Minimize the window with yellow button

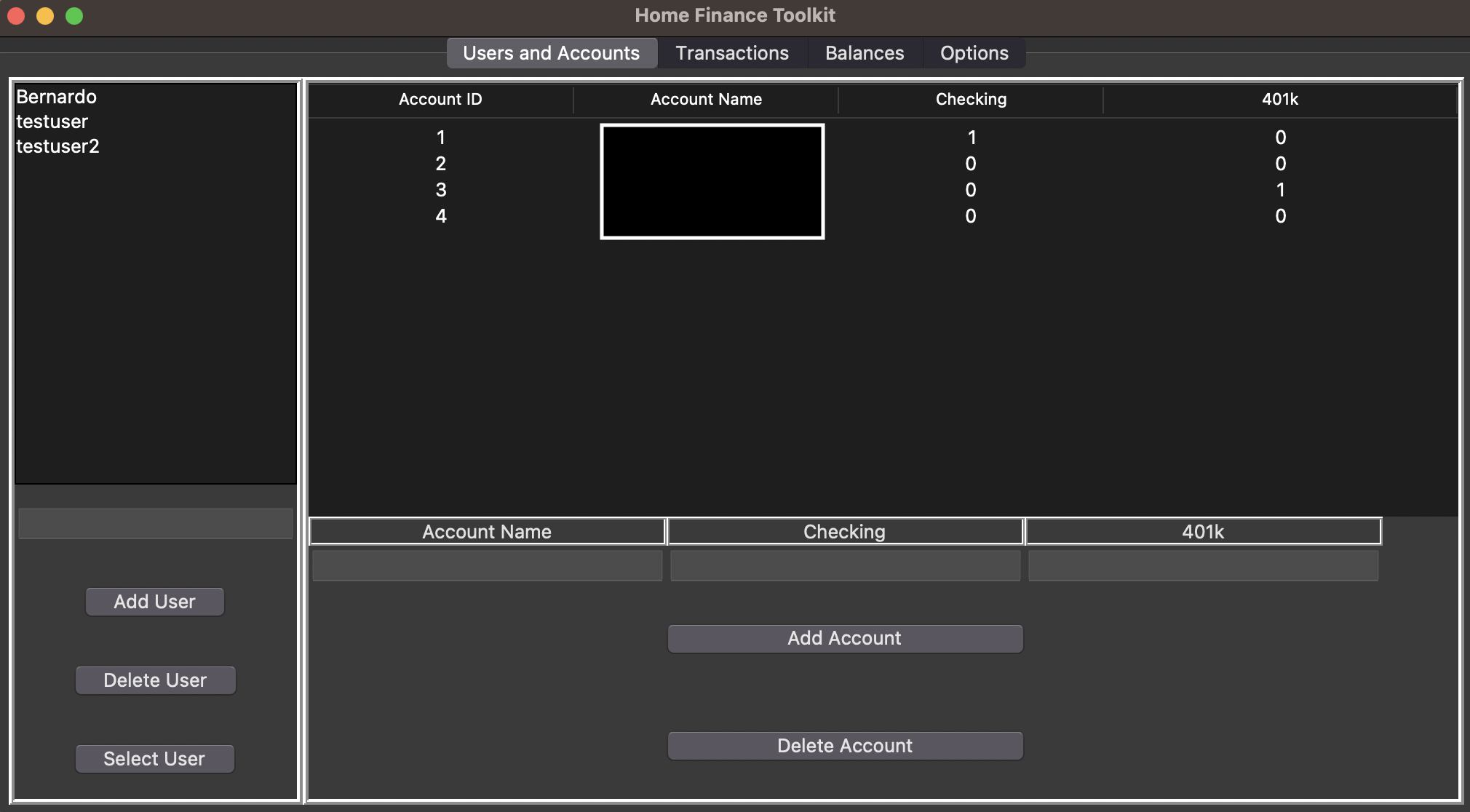point(45,16)
